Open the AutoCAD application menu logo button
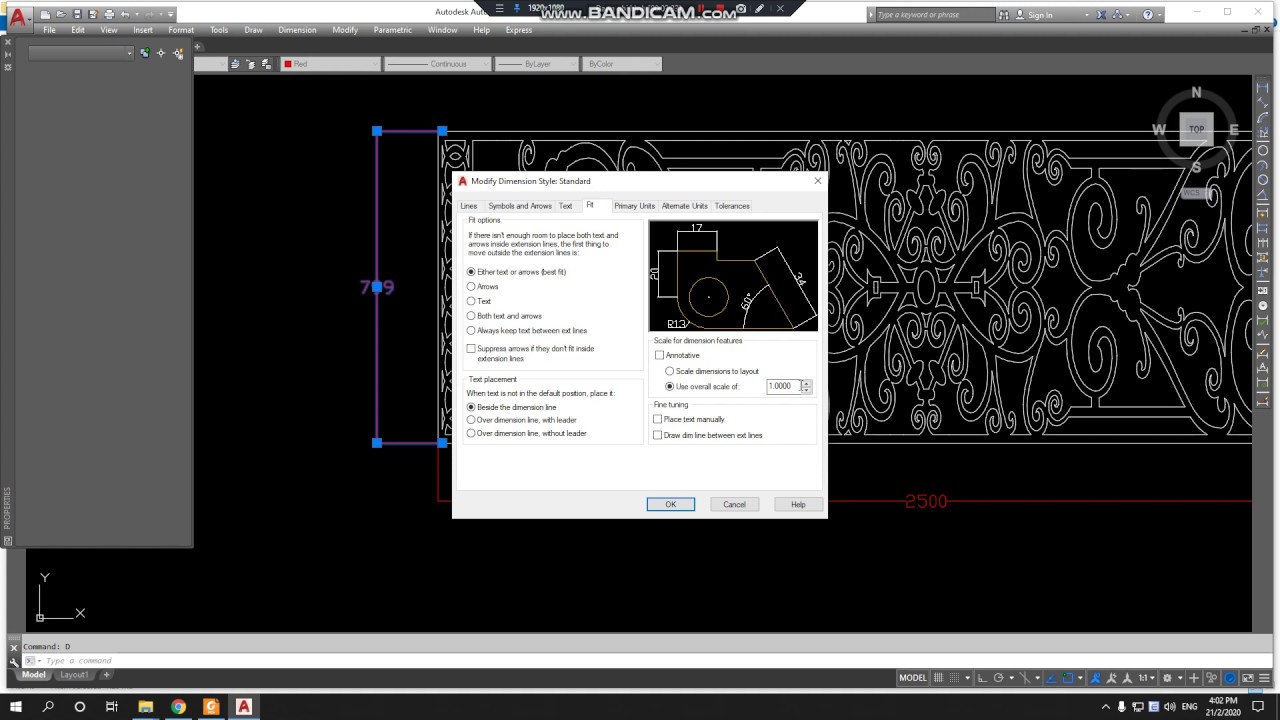The height and width of the screenshot is (720, 1280). pyautogui.click(x=17, y=19)
